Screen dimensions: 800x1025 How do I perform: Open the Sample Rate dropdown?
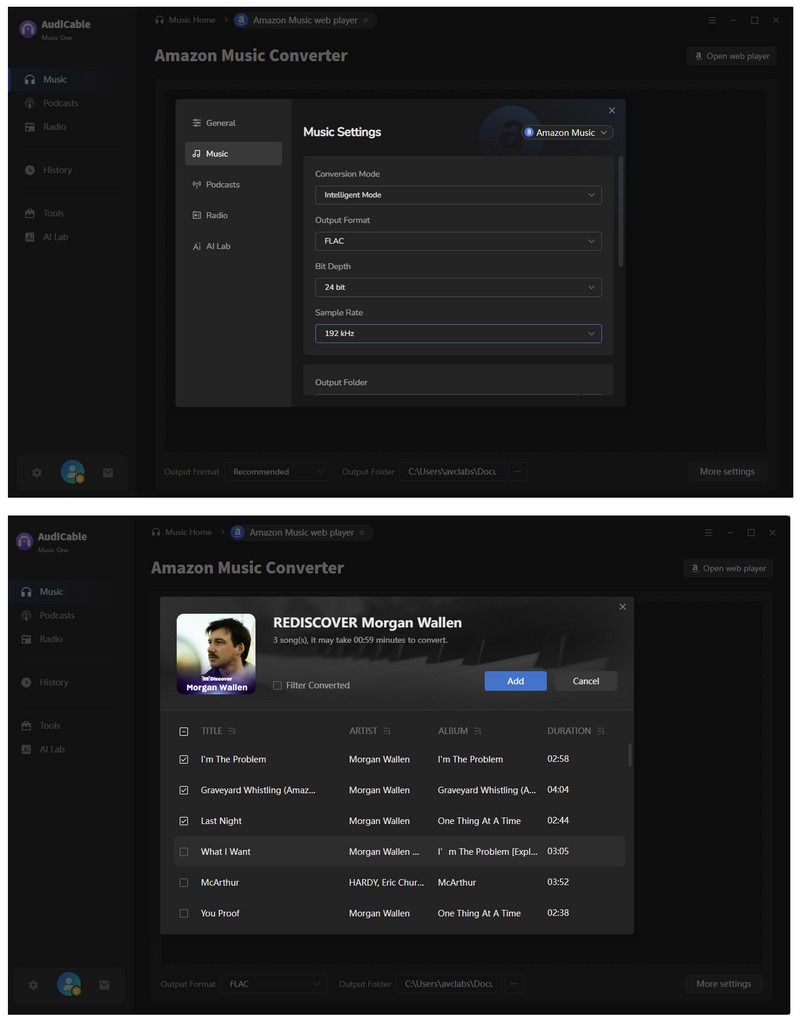pyautogui.click(x=458, y=333)
